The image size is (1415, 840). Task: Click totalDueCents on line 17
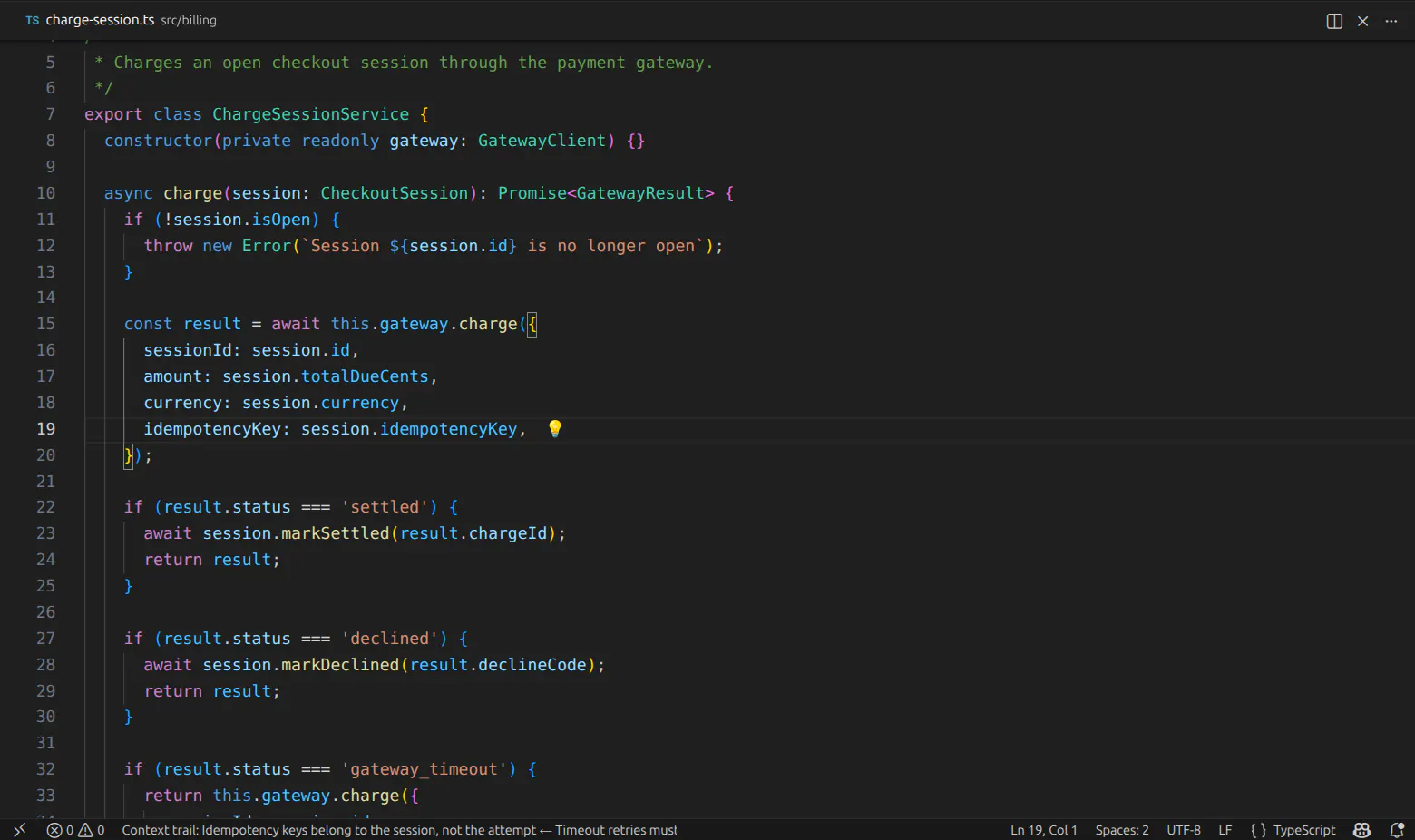coord(365,376)
